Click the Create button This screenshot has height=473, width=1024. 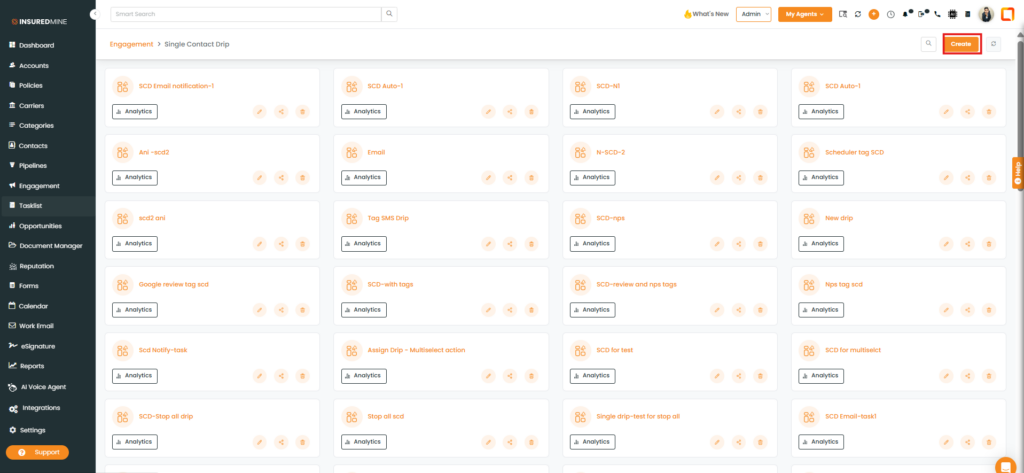coord(961,44)
